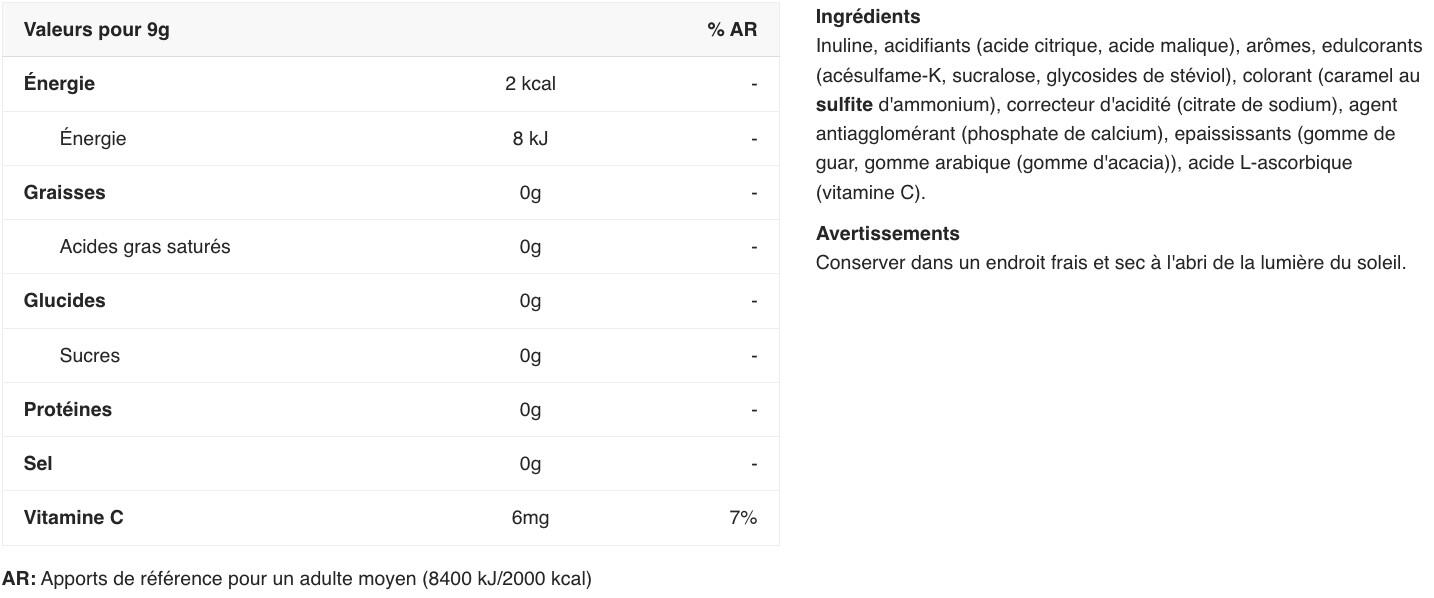The height and width of the screenshot is (598, 1434).
Task: Click the "Avertissements" heading
Action: (x=887, y=234)
